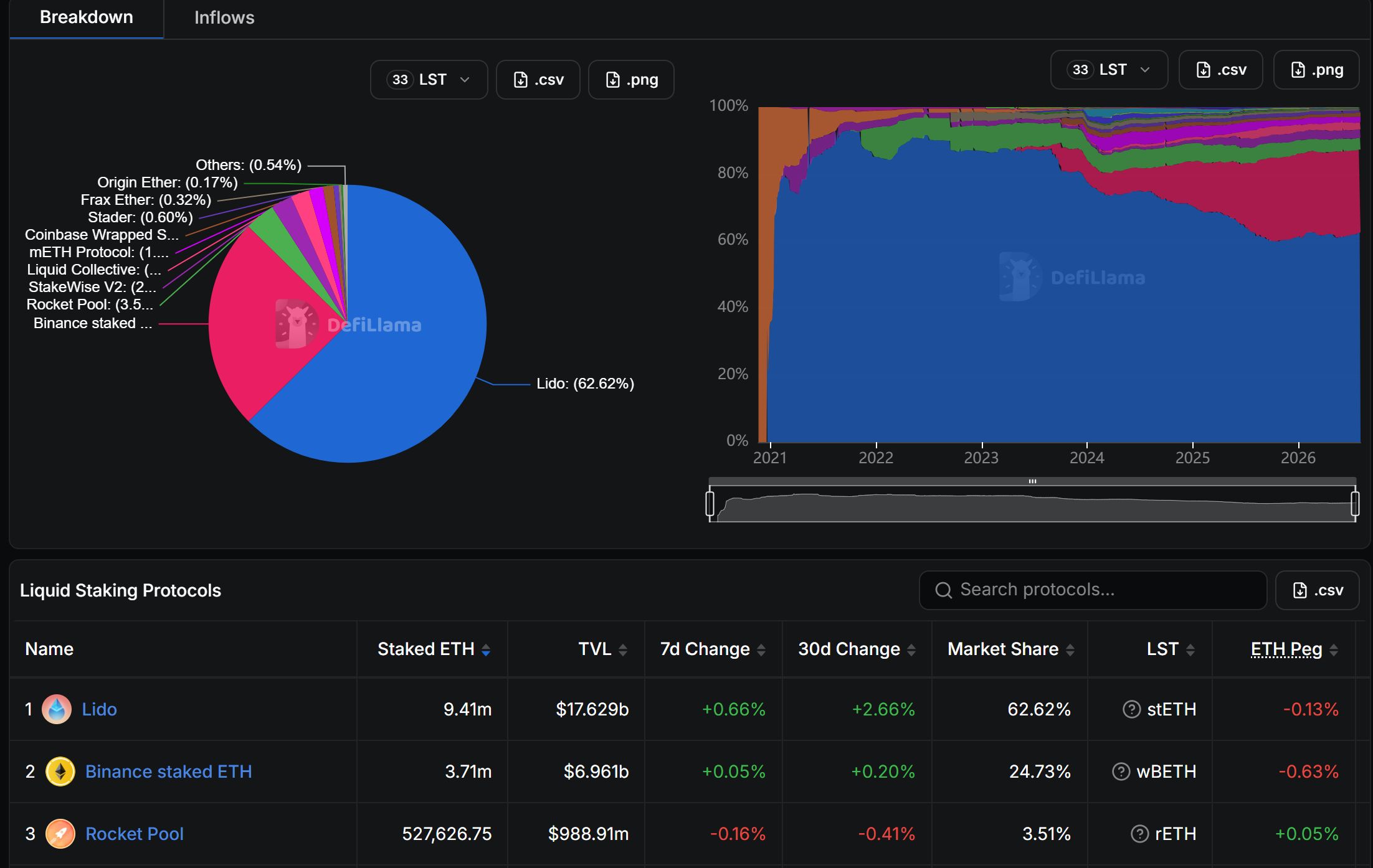Open the Lido protocol link
The image size is (1373, 868).
(100, 709)
